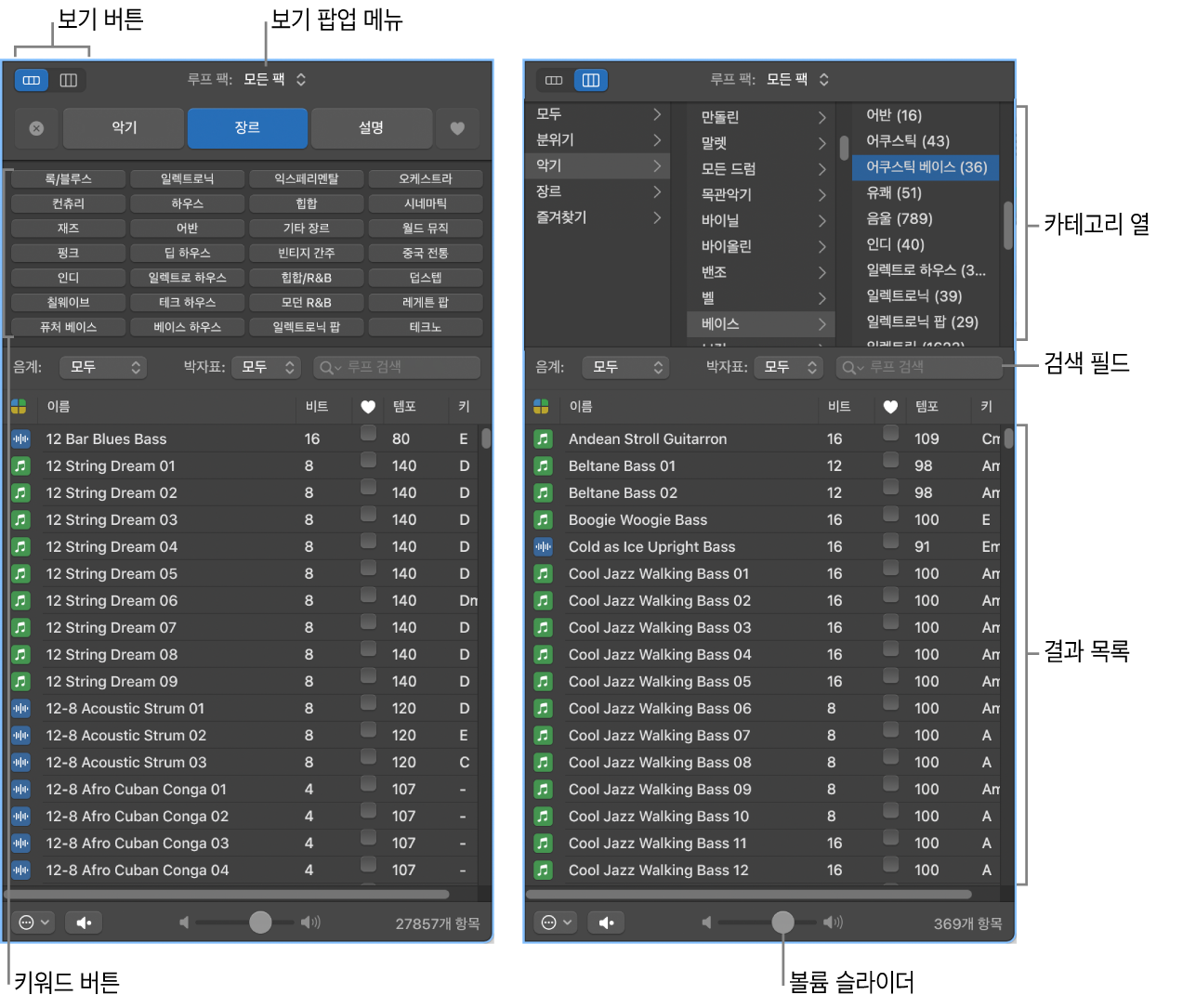Open 음계 scale pop-up in the 27857-item browser
The image size is (1196, 1008).
tap(103, 367)
